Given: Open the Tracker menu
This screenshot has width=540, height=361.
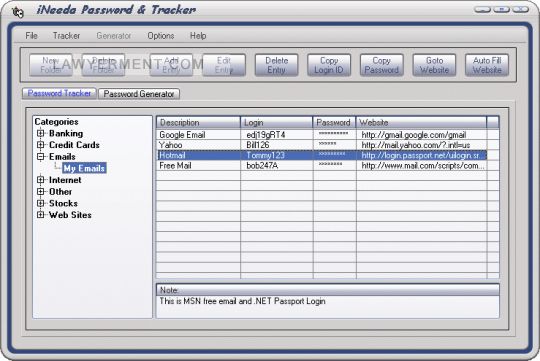Looking at the screenshot, I should [66, 36].
